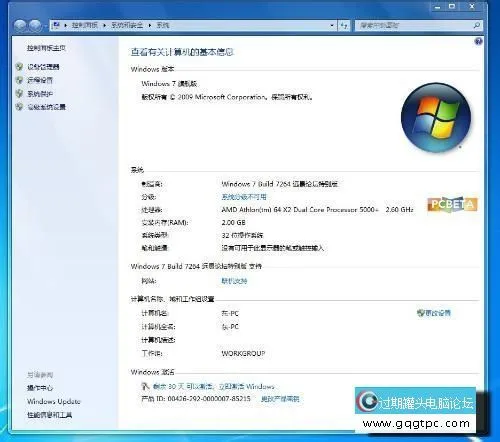
Task: Click the 系统分级不可用 rating link
Action: point(244,197)
